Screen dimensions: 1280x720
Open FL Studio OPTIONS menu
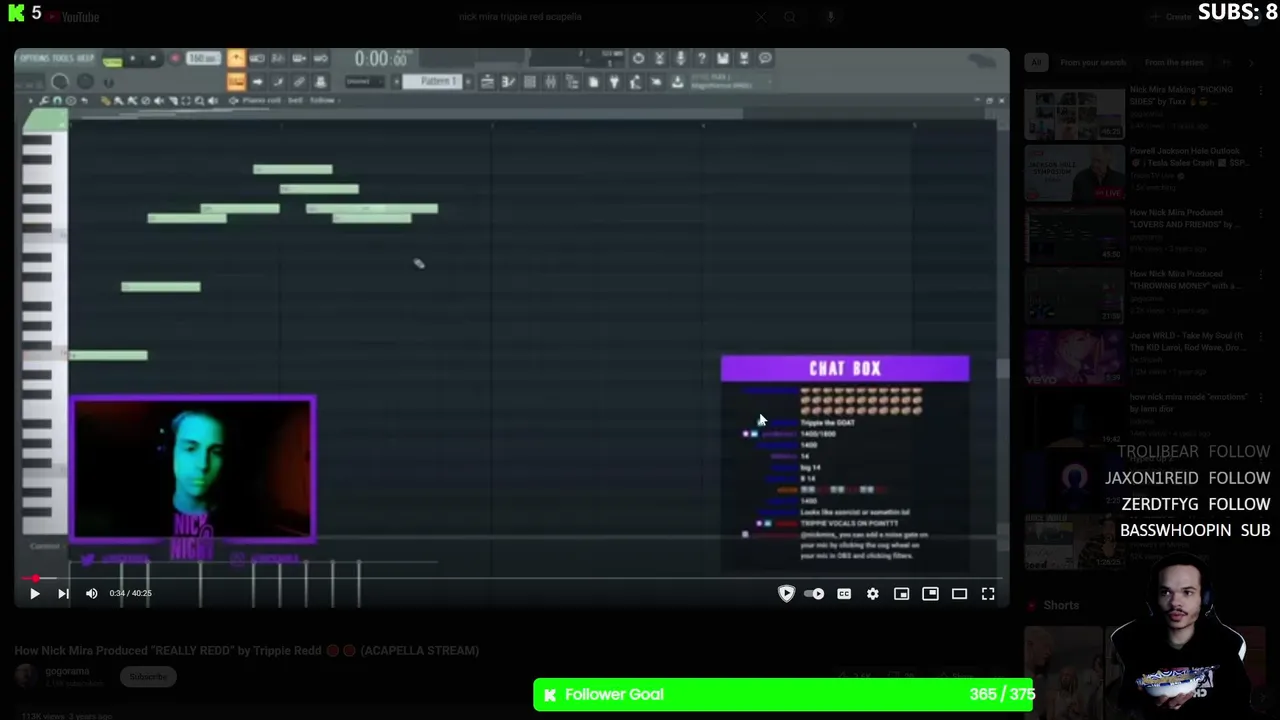click(x=34, y=58)
